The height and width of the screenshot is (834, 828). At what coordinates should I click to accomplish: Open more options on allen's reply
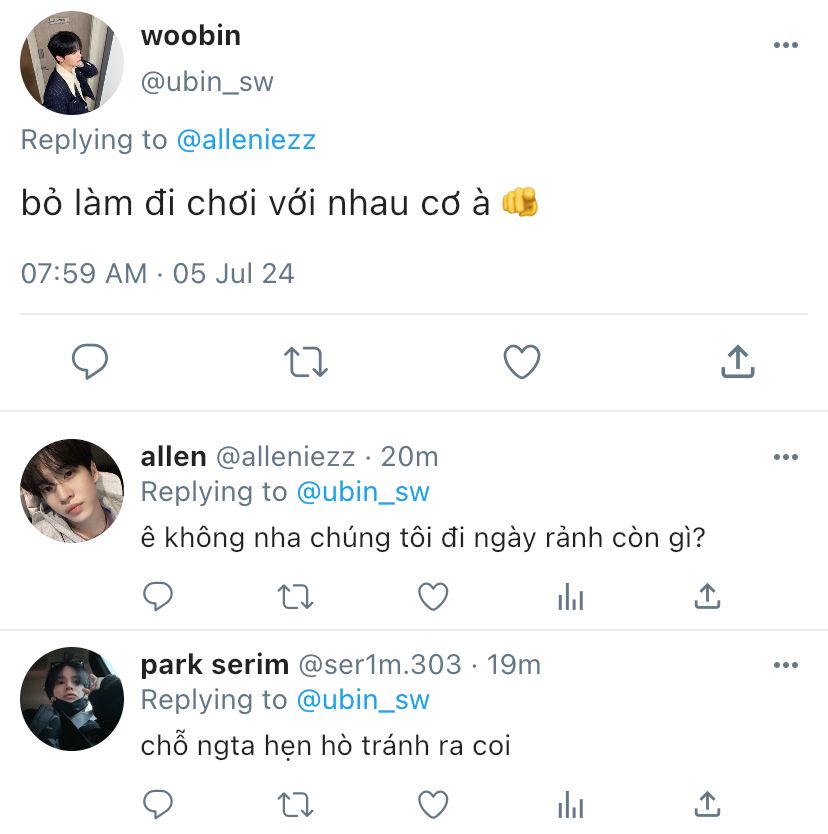point(785,457)
